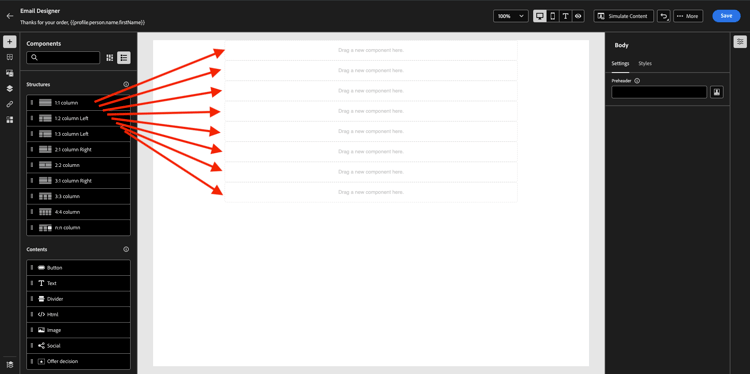The width and height of the screenshot is (750, 374).
Task: Open the conditional content icon in left rail
Action: pyautogui.click(x=10, y=120)
